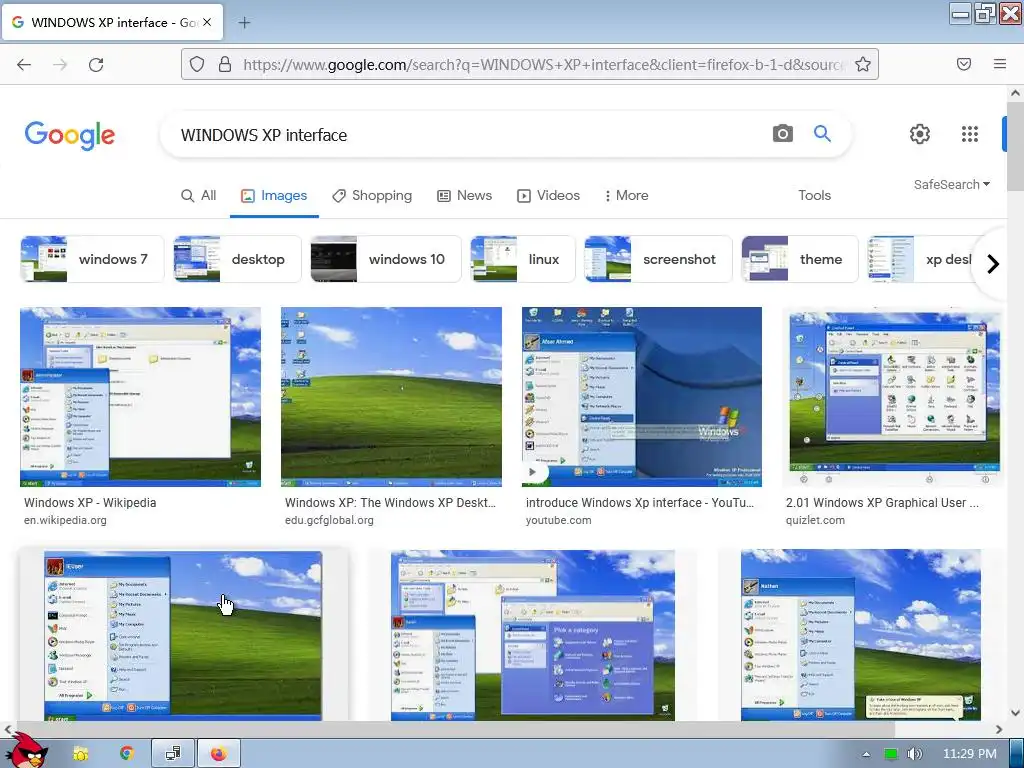The height and width of the screenshot is (768, 1024).
Task: Switch to the All results tab
Action: [x=199, y=195]
